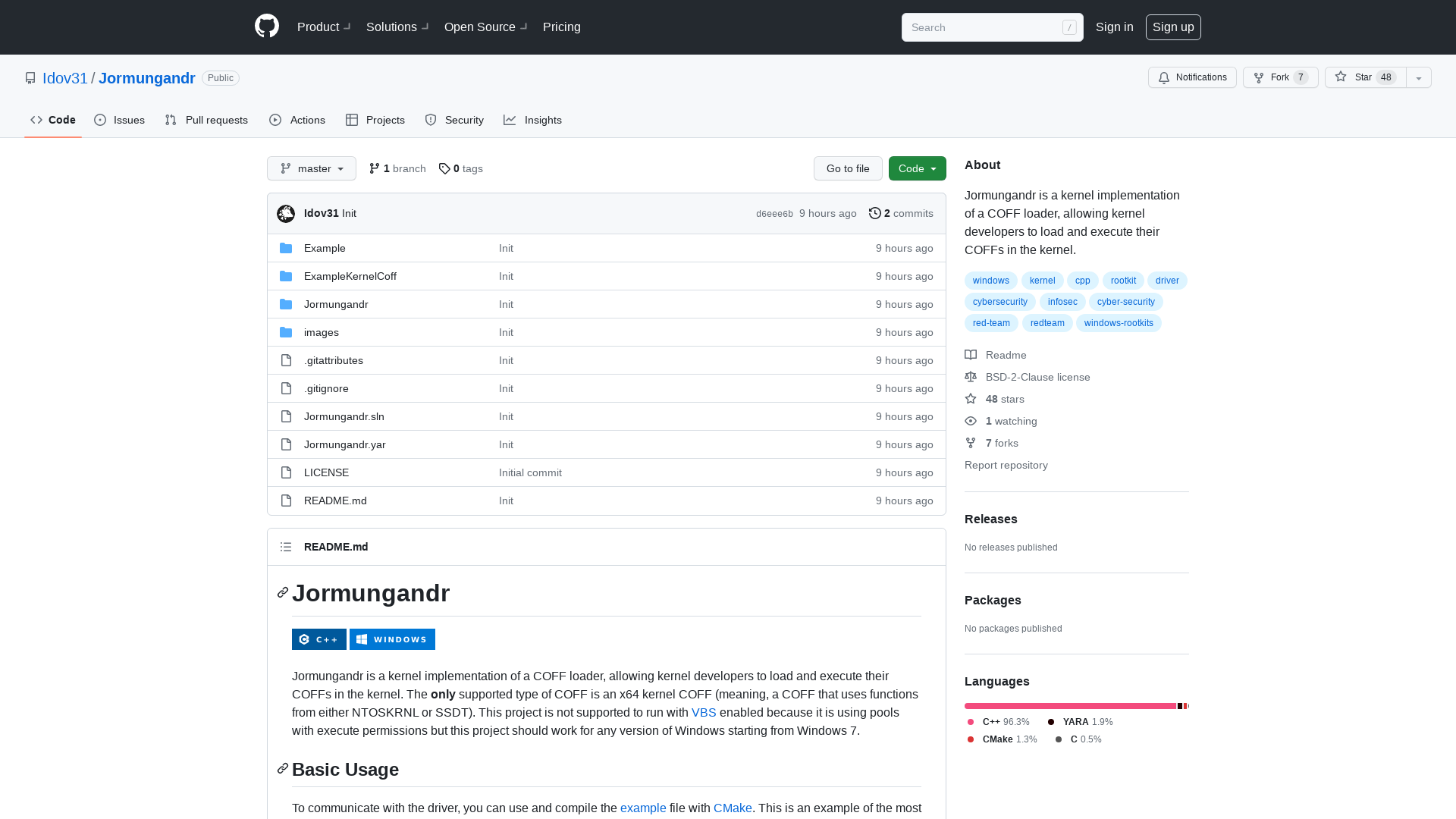Click the Notifications button
The width and height of the screenshot is (1456, 819).
click(1192, 77)
